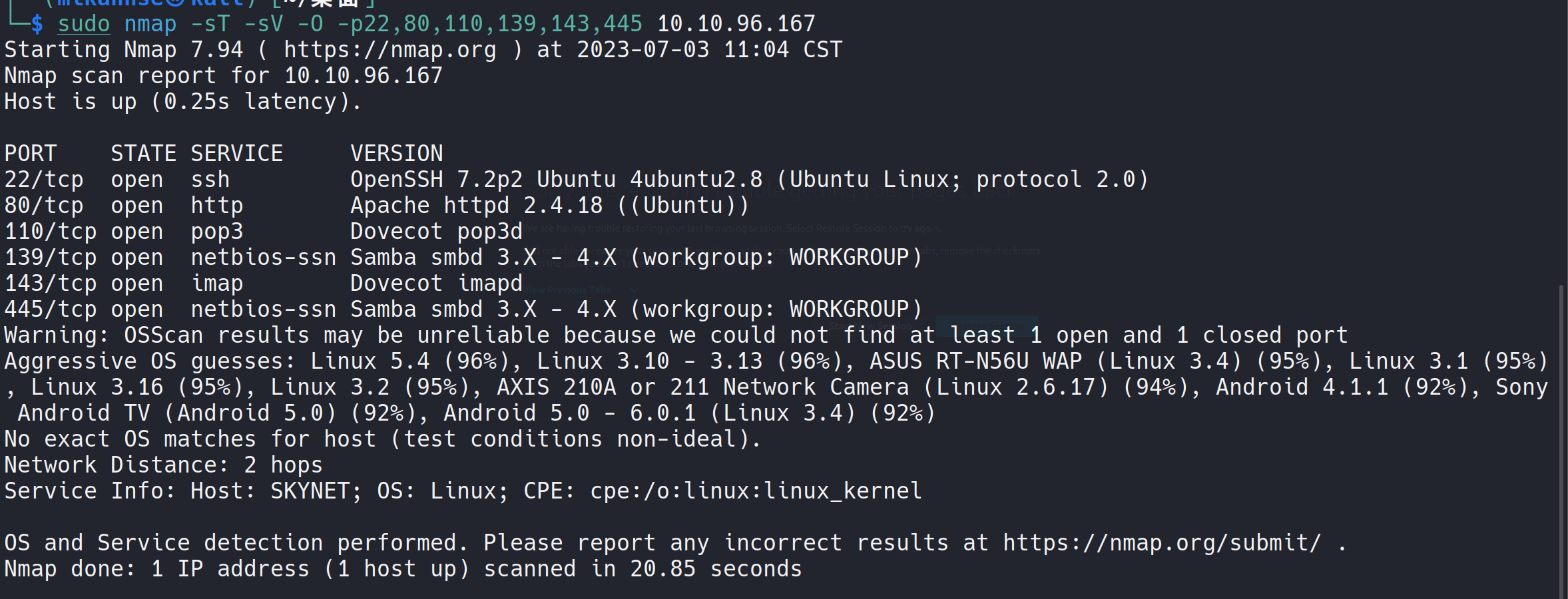Image resolution: width=1568 pixels, height=599 pixels.
Task: Click the target IP in the command line
Action: point(736,24)
